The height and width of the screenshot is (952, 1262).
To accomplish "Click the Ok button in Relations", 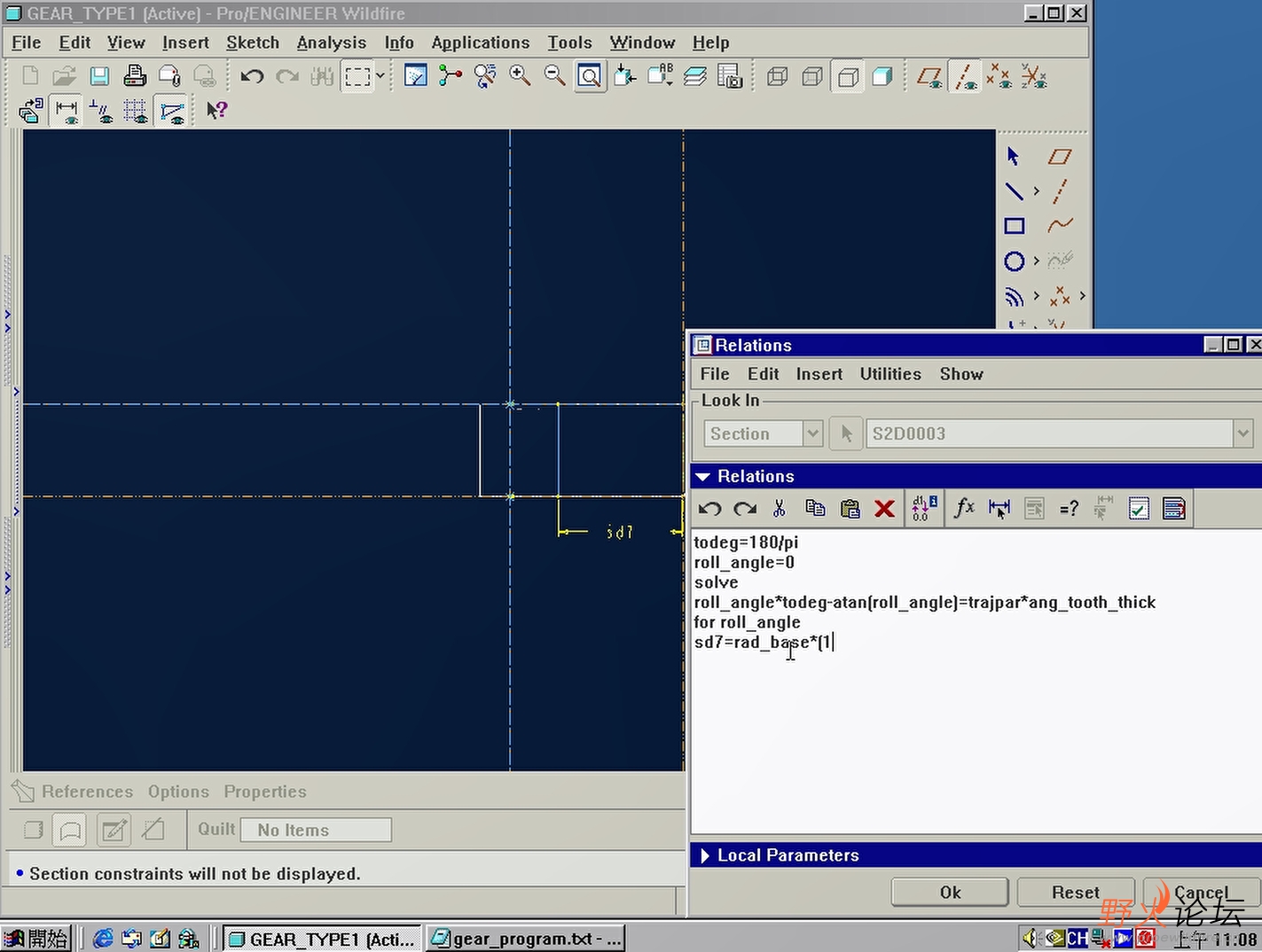I will click(950, 893).
